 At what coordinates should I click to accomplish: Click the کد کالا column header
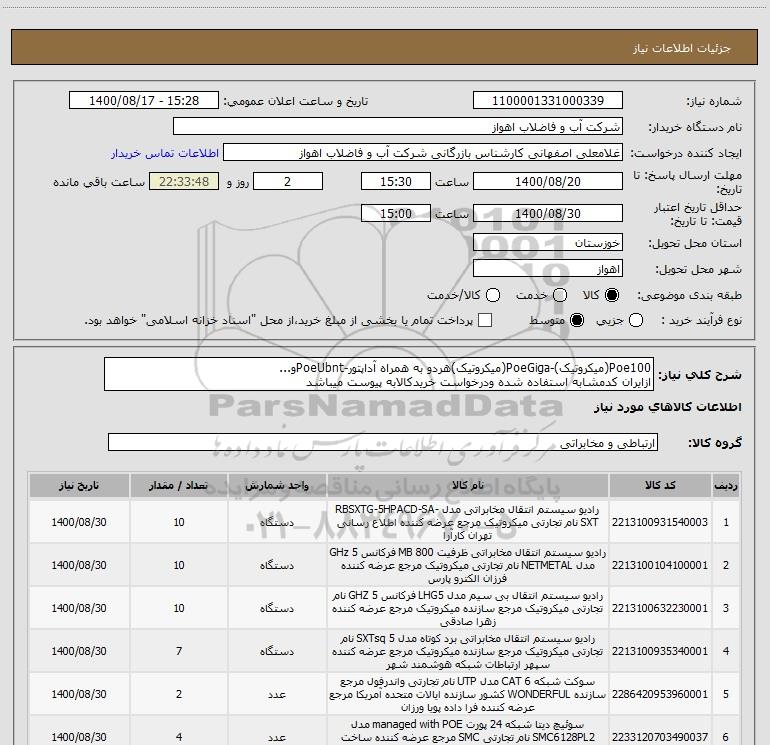[x=660, y=485]
